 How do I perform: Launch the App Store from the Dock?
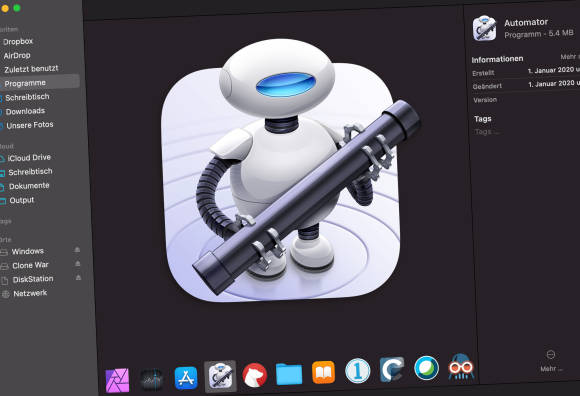(x=186, y=378)
